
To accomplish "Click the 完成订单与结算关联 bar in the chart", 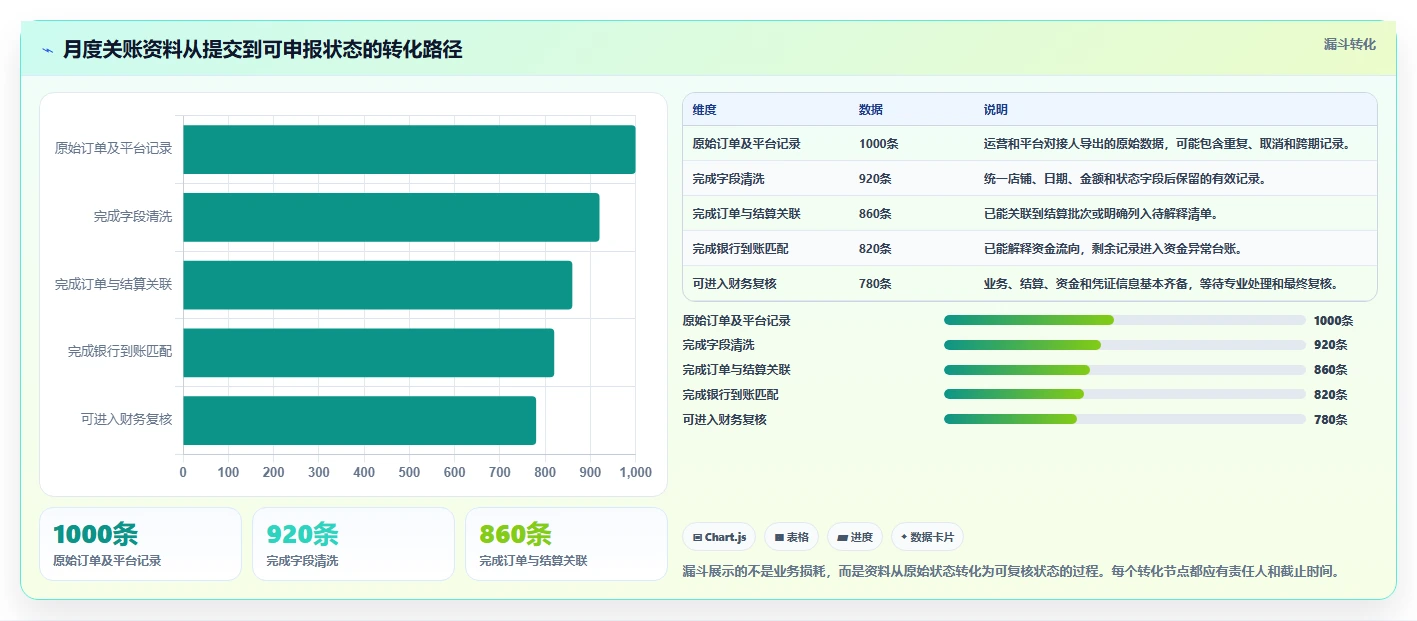I will (377, 285).
